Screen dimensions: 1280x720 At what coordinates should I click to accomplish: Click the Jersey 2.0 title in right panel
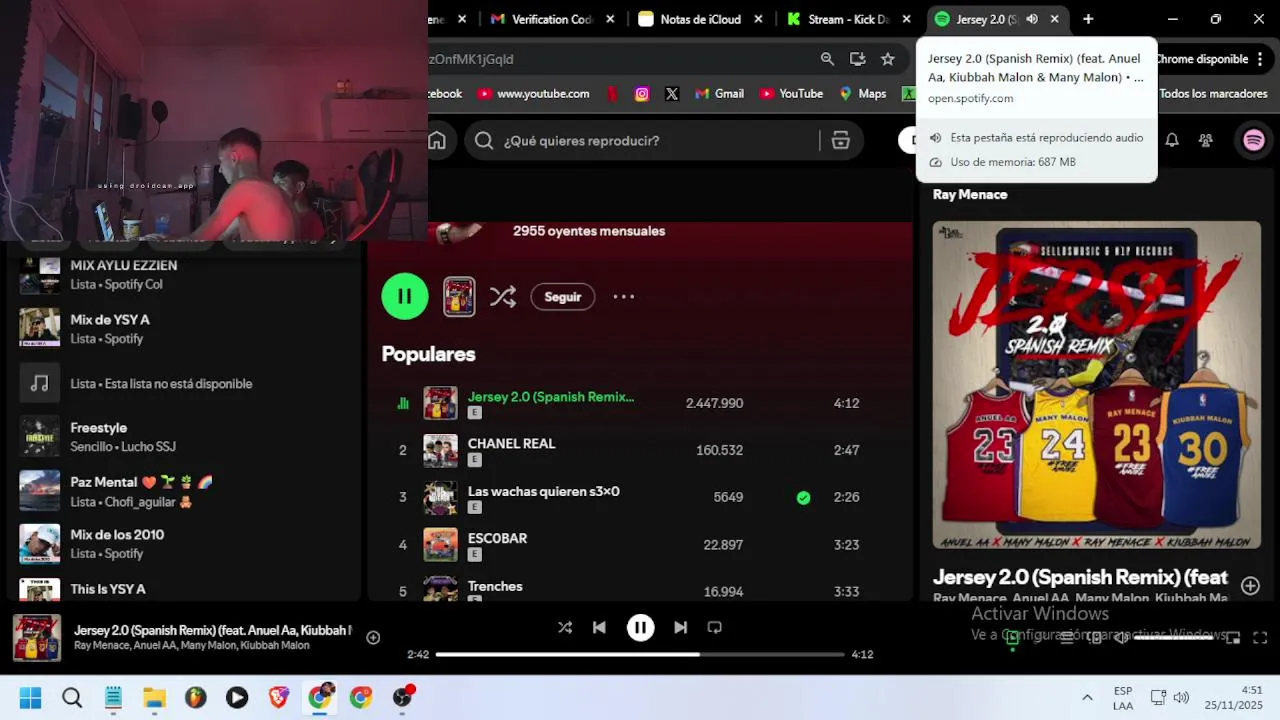[x=1080, y=577]
